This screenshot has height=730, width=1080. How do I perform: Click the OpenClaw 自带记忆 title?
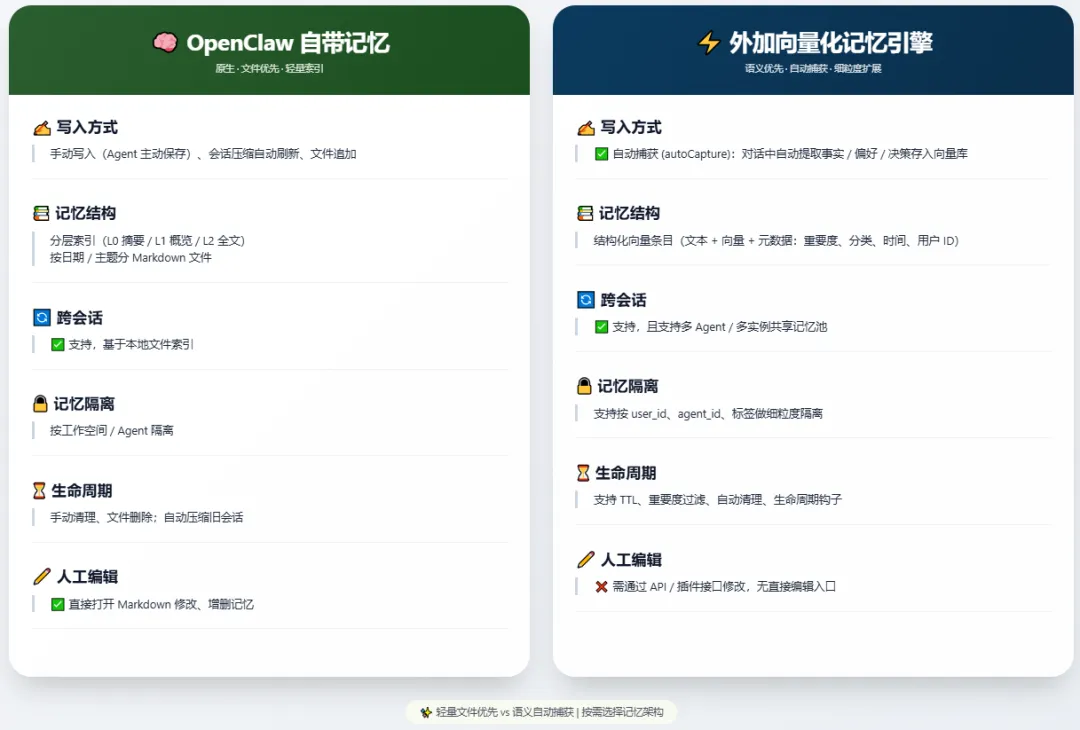[x=288, y=43]
